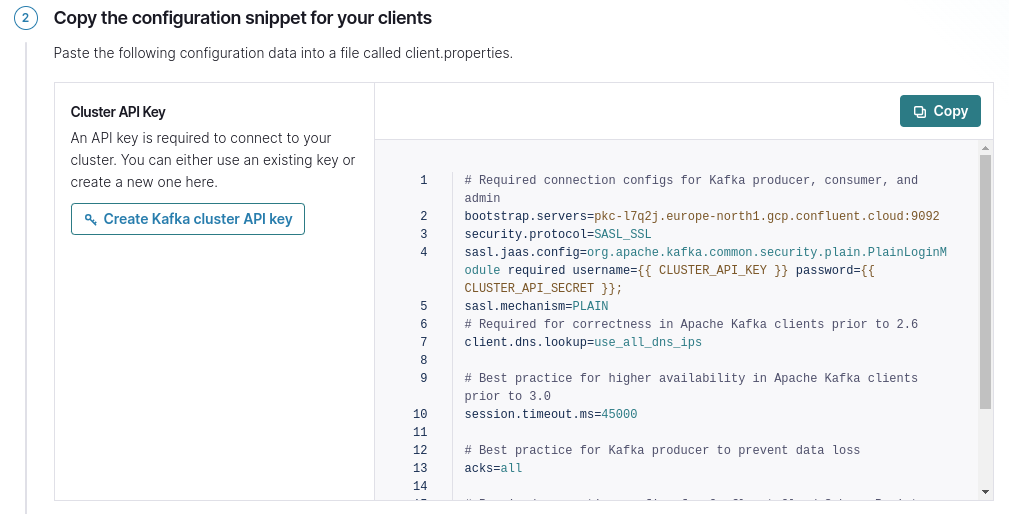Click the 'Copy the configuration snippet' step heading
The height and width of the screenshot is (514, 1009).
coord(243,18)
